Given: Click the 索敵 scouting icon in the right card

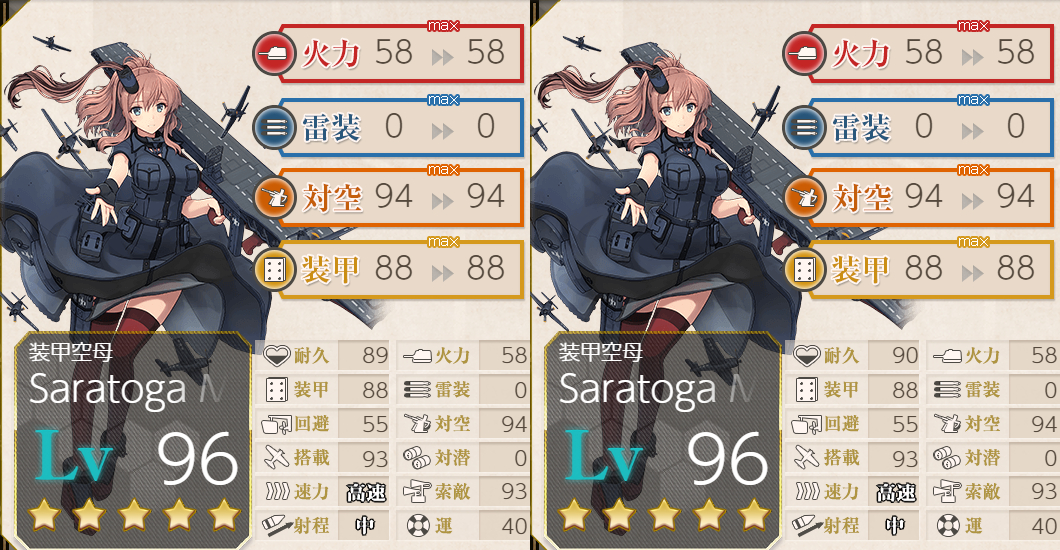Looking at the screenshot, I should pos(947,491).
